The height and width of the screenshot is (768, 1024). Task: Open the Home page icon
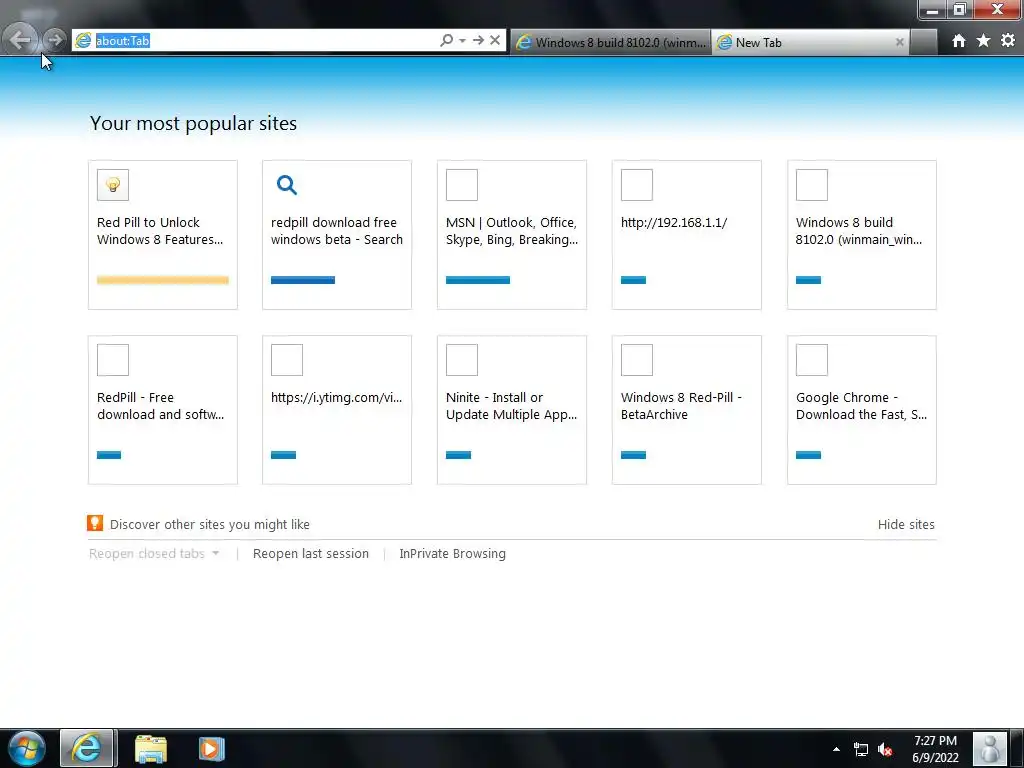959,41
